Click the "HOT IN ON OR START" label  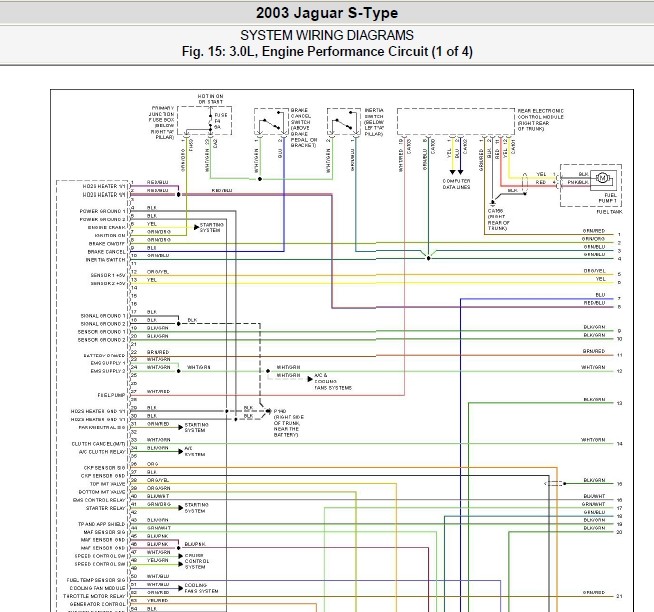pos(210,99)
